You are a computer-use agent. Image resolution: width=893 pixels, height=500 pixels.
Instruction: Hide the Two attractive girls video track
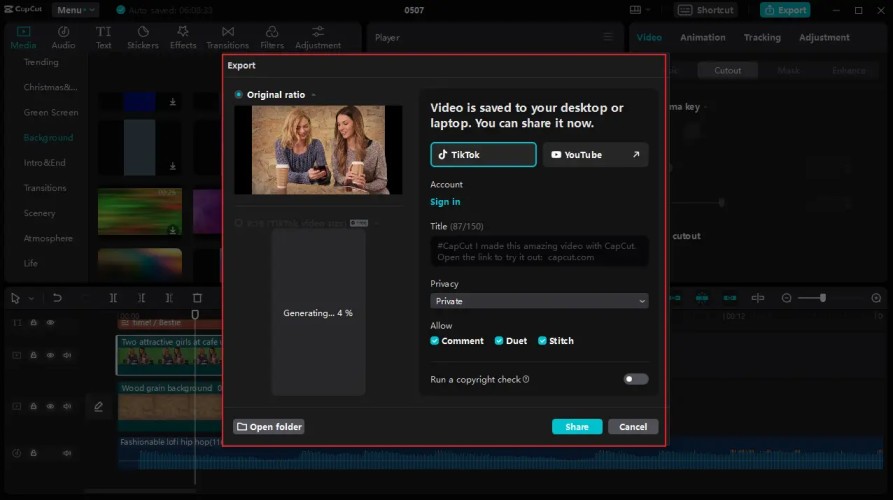pos(50,355)
